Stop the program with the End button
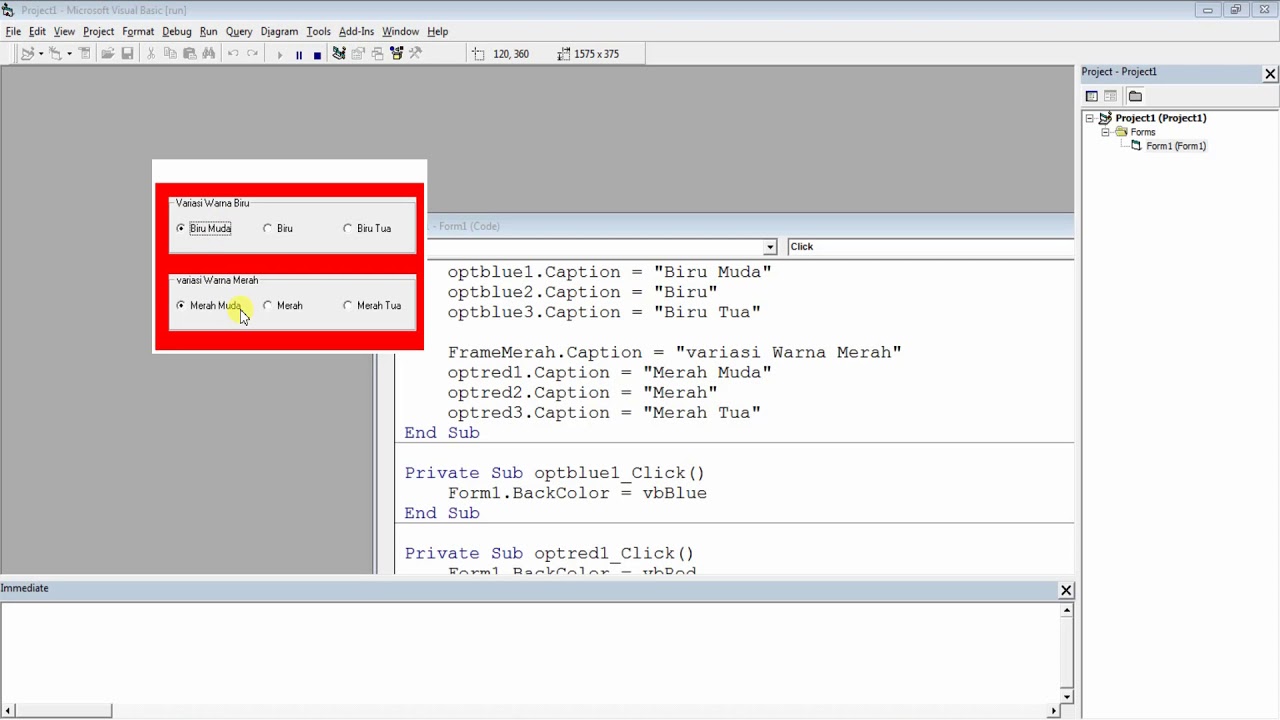 pyautogui.click(x=317, y=54)
